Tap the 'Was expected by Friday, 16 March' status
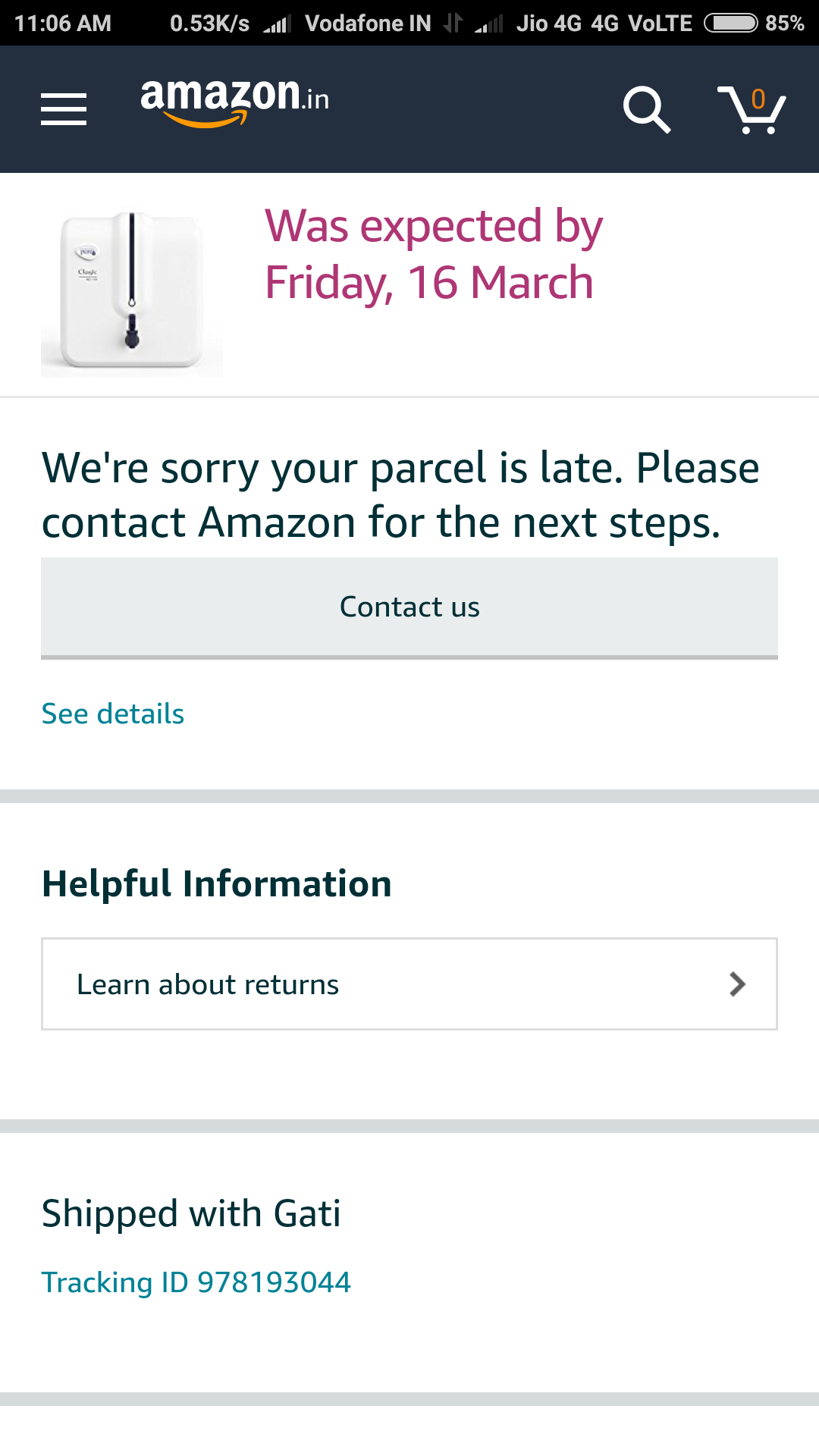This screenshot has height=1456, width=819. [x=434, y=254]
